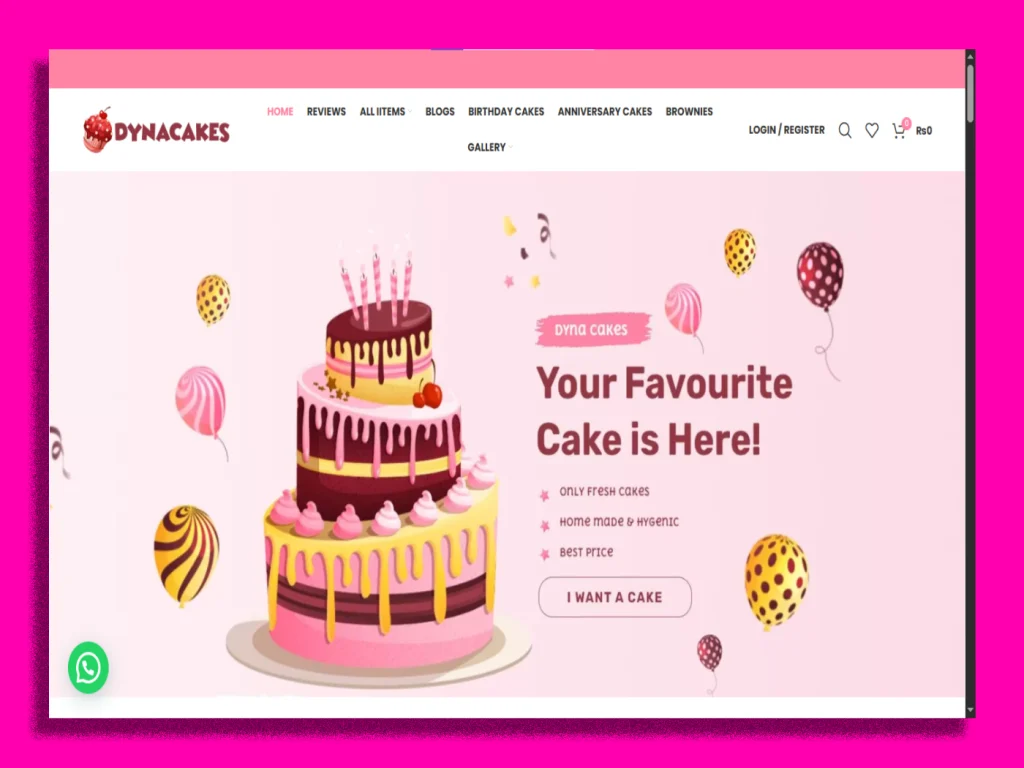Expand the Gallery dropdown menu
Screen dimensions: 1024x768
[490, 148]
